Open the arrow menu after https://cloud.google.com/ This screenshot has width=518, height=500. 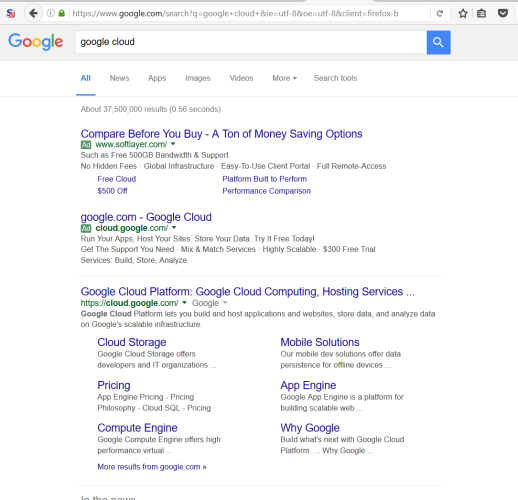click(x=184, y=303)
